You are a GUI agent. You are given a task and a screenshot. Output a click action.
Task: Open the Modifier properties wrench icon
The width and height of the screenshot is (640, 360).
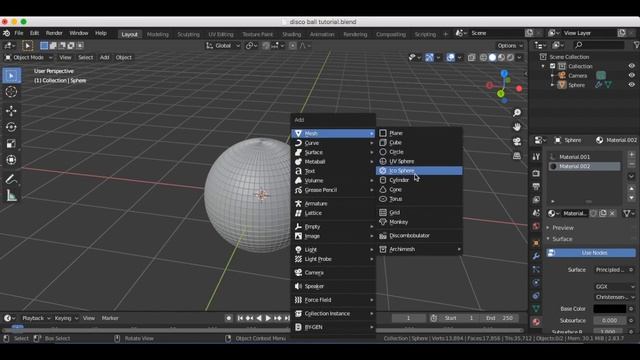(536, 256)
